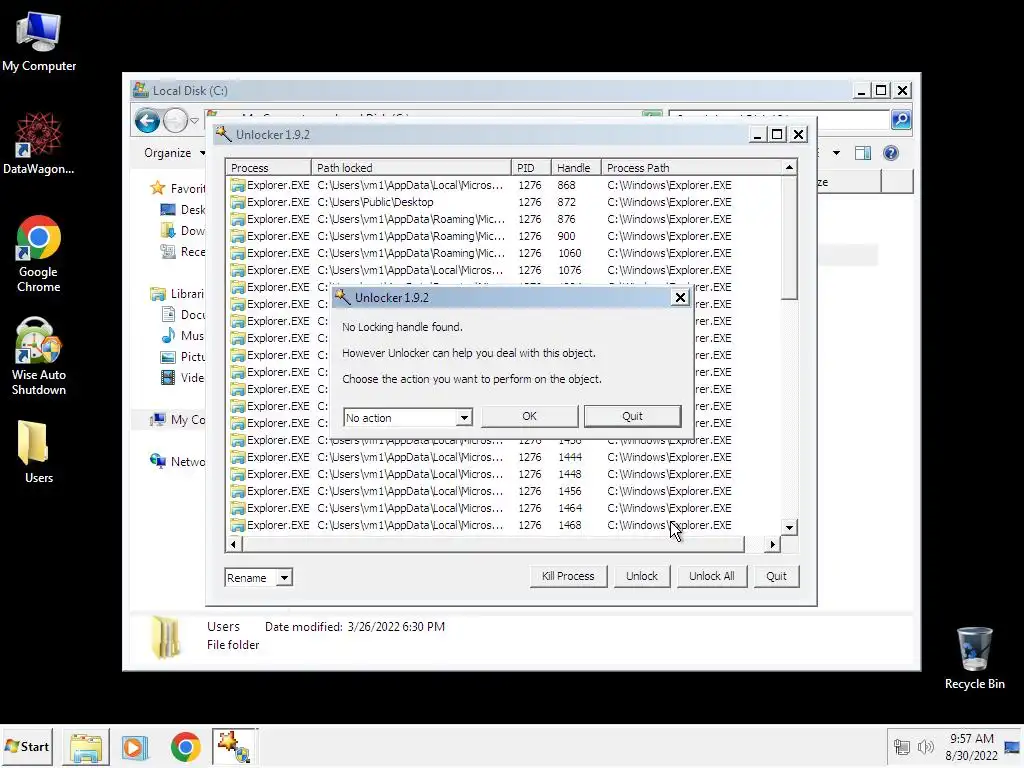Click the Unlock All button
1024x768 pixels.
(712, 576)
